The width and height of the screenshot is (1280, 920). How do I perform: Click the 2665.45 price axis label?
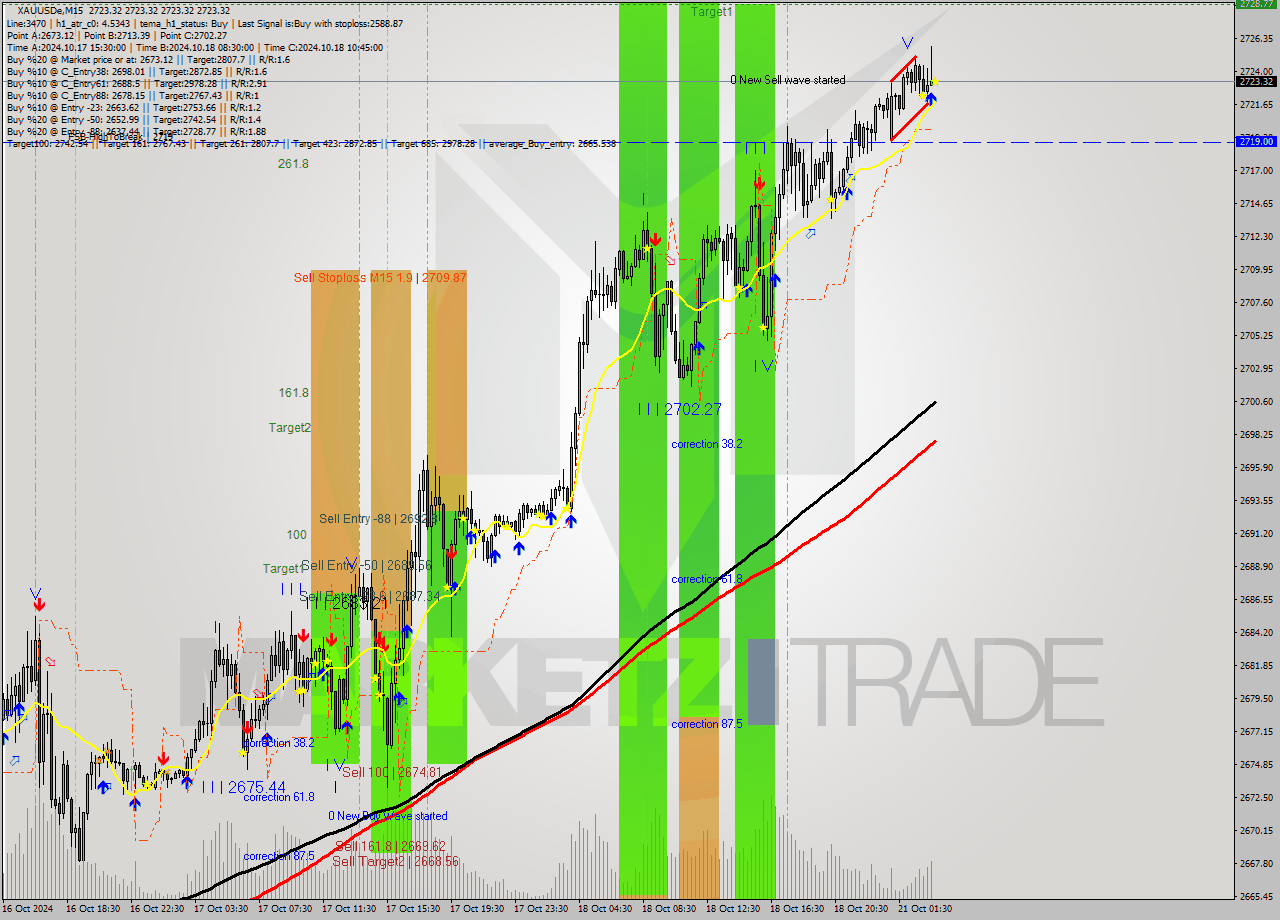[x=1256, y=896]
